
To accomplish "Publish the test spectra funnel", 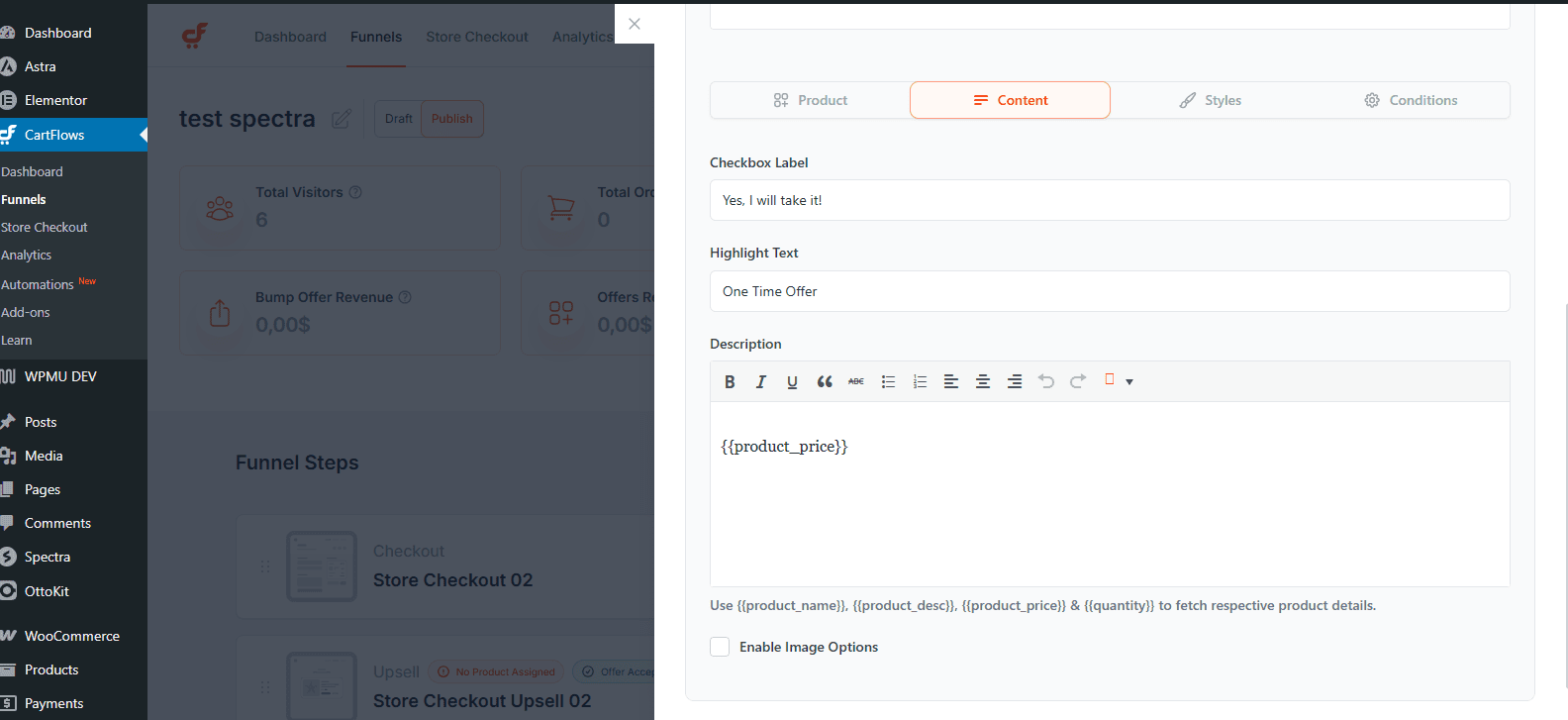I will click(452, 119).
